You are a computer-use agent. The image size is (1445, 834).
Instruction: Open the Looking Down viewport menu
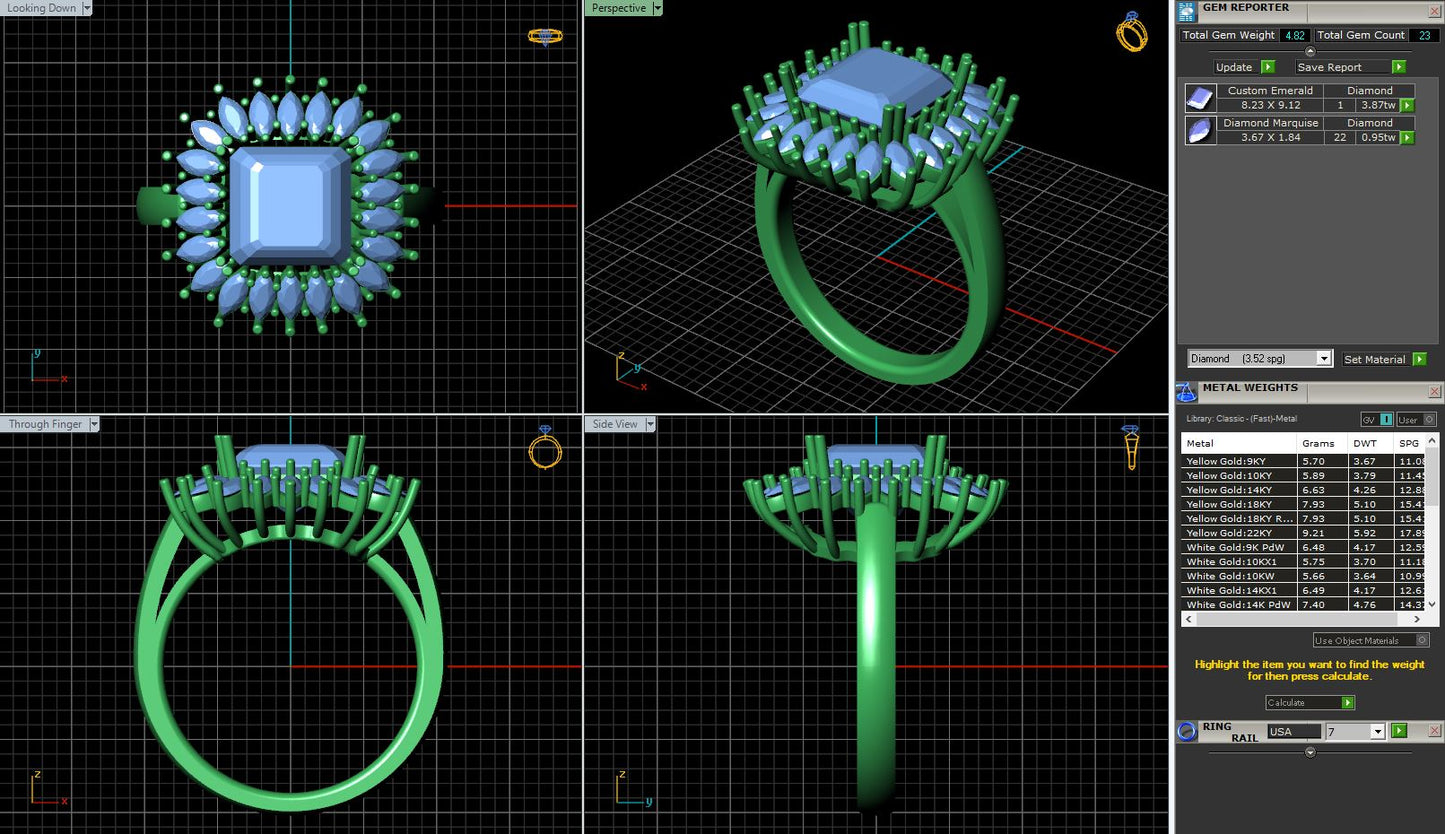pyautogui.click(x=86, y=8)
